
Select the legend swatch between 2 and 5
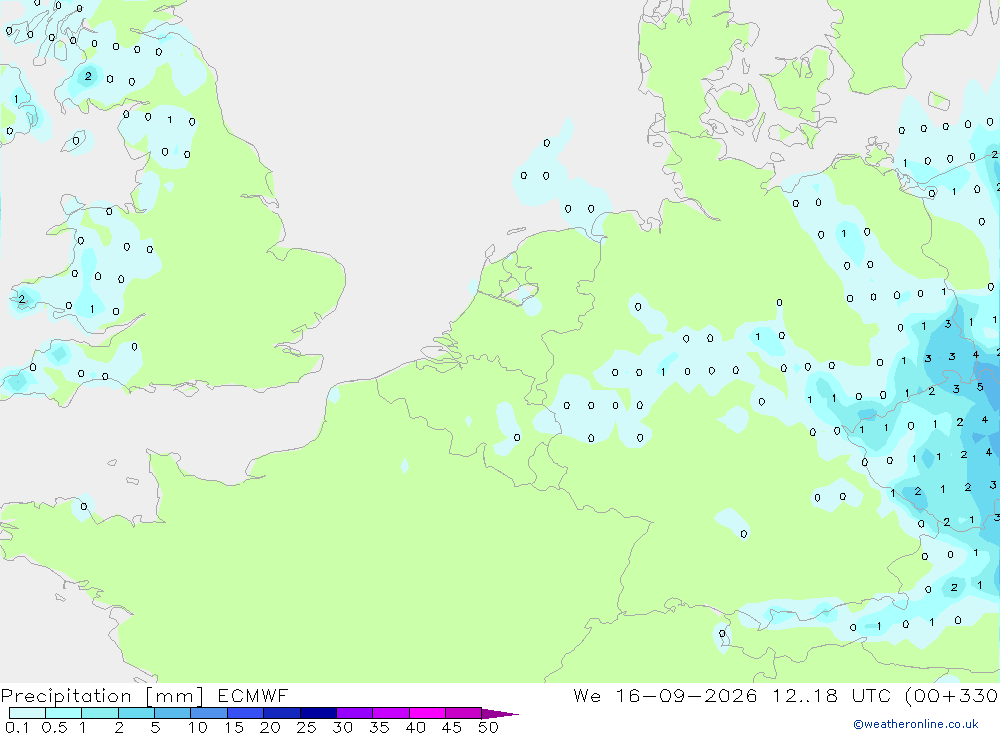pos(136,713)
